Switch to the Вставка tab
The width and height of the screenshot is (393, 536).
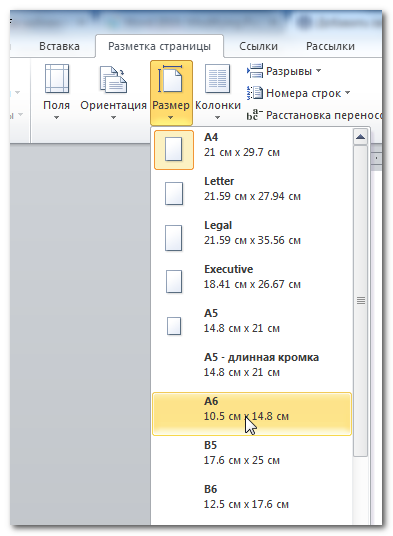(59, 46)
